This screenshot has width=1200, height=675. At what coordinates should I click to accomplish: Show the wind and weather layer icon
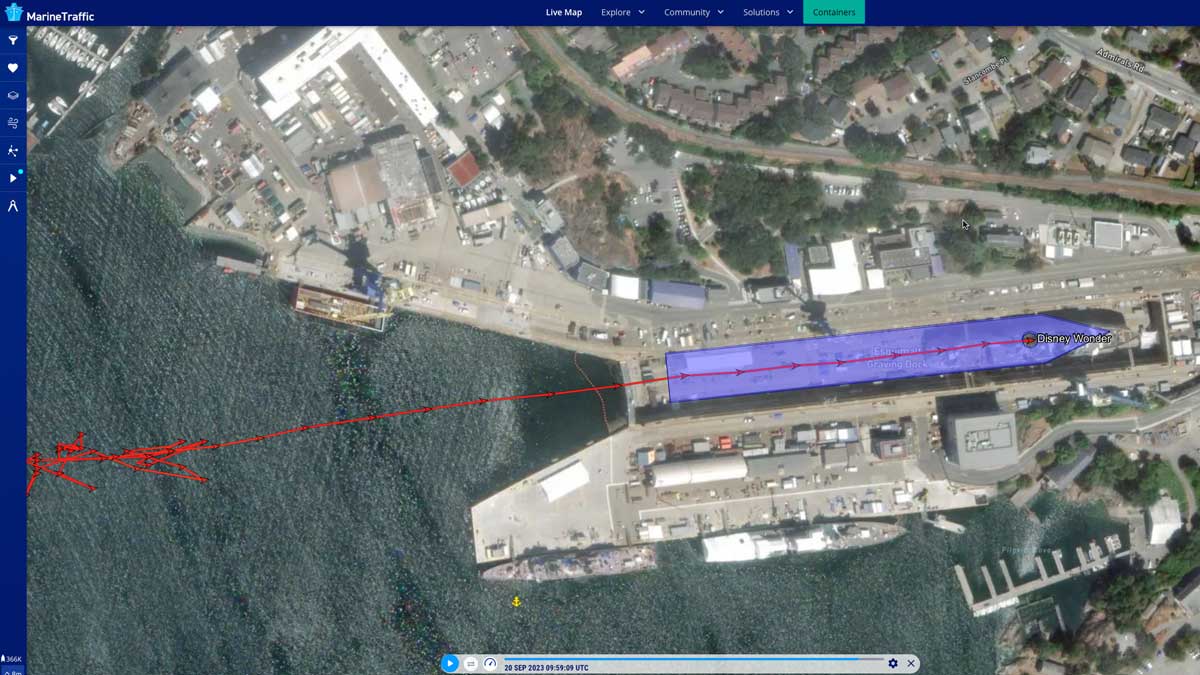click(13, 123)
